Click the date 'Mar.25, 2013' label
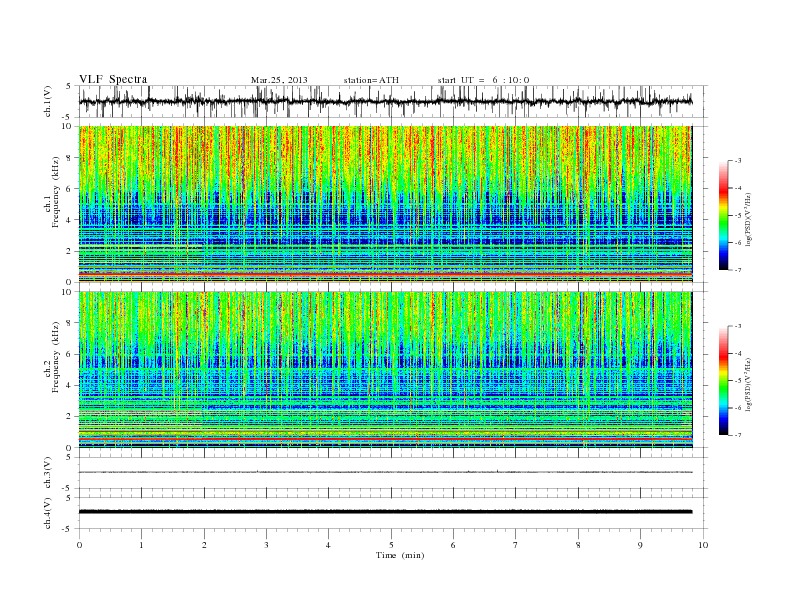 [x=279, y=80]
